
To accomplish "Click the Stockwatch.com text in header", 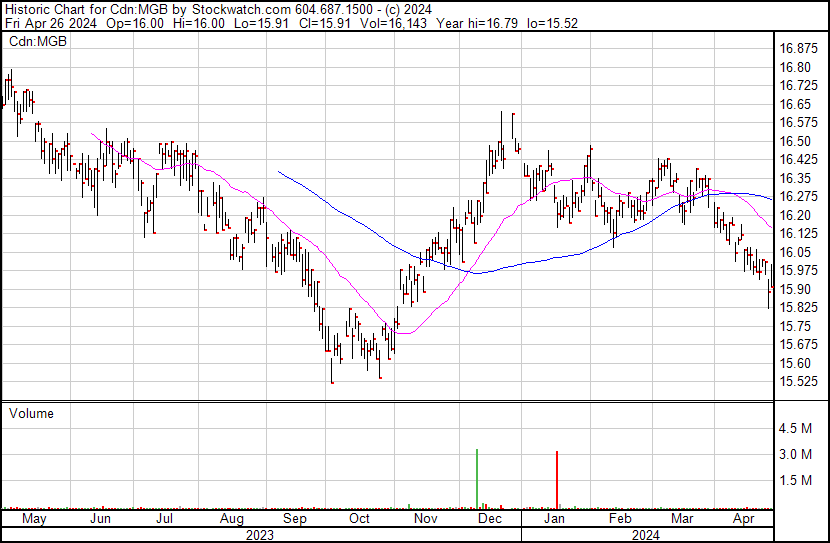I will coord(242,8).
